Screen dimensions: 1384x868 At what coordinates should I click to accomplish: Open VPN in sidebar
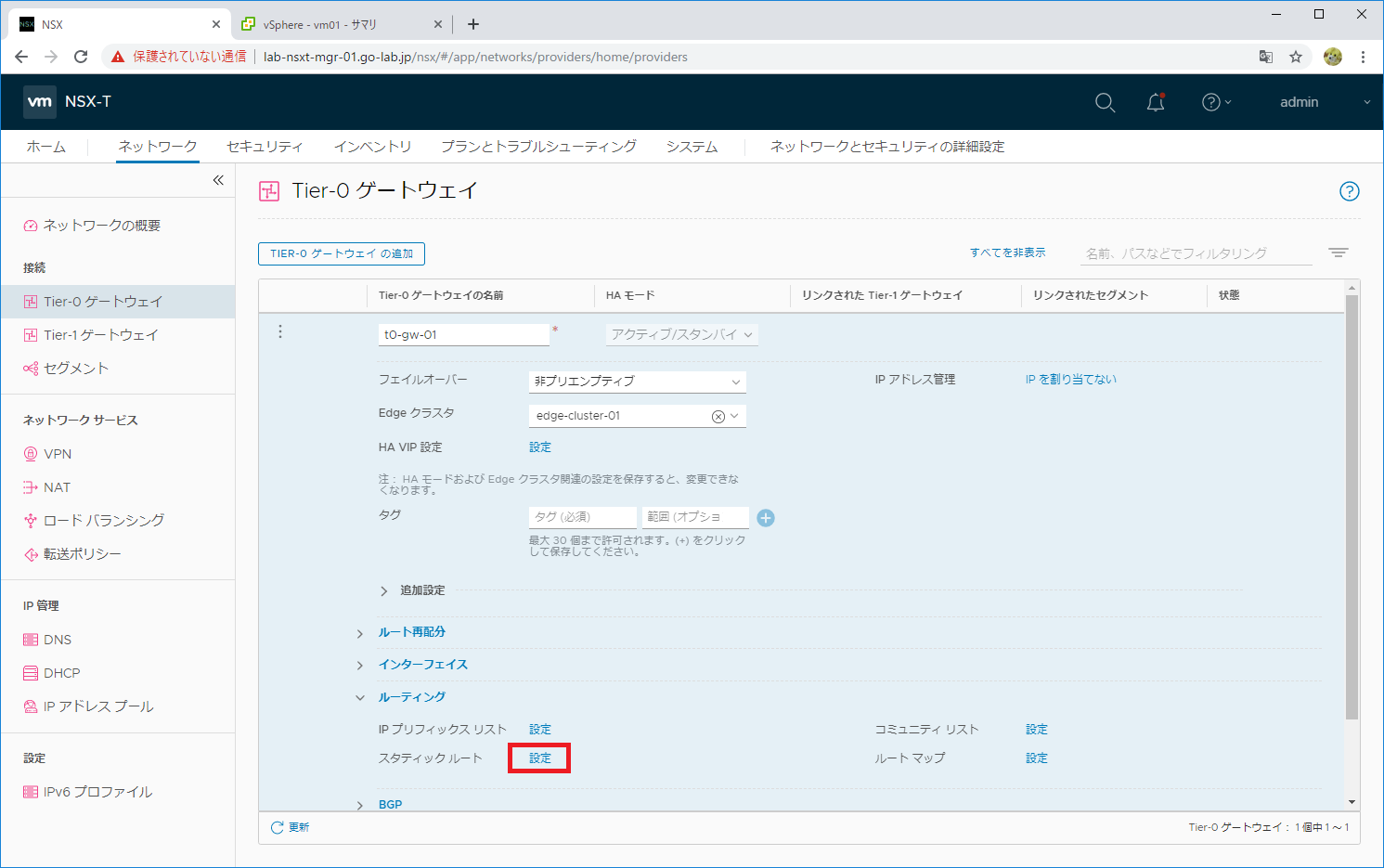pyautogui.click(x=57, y=454)
